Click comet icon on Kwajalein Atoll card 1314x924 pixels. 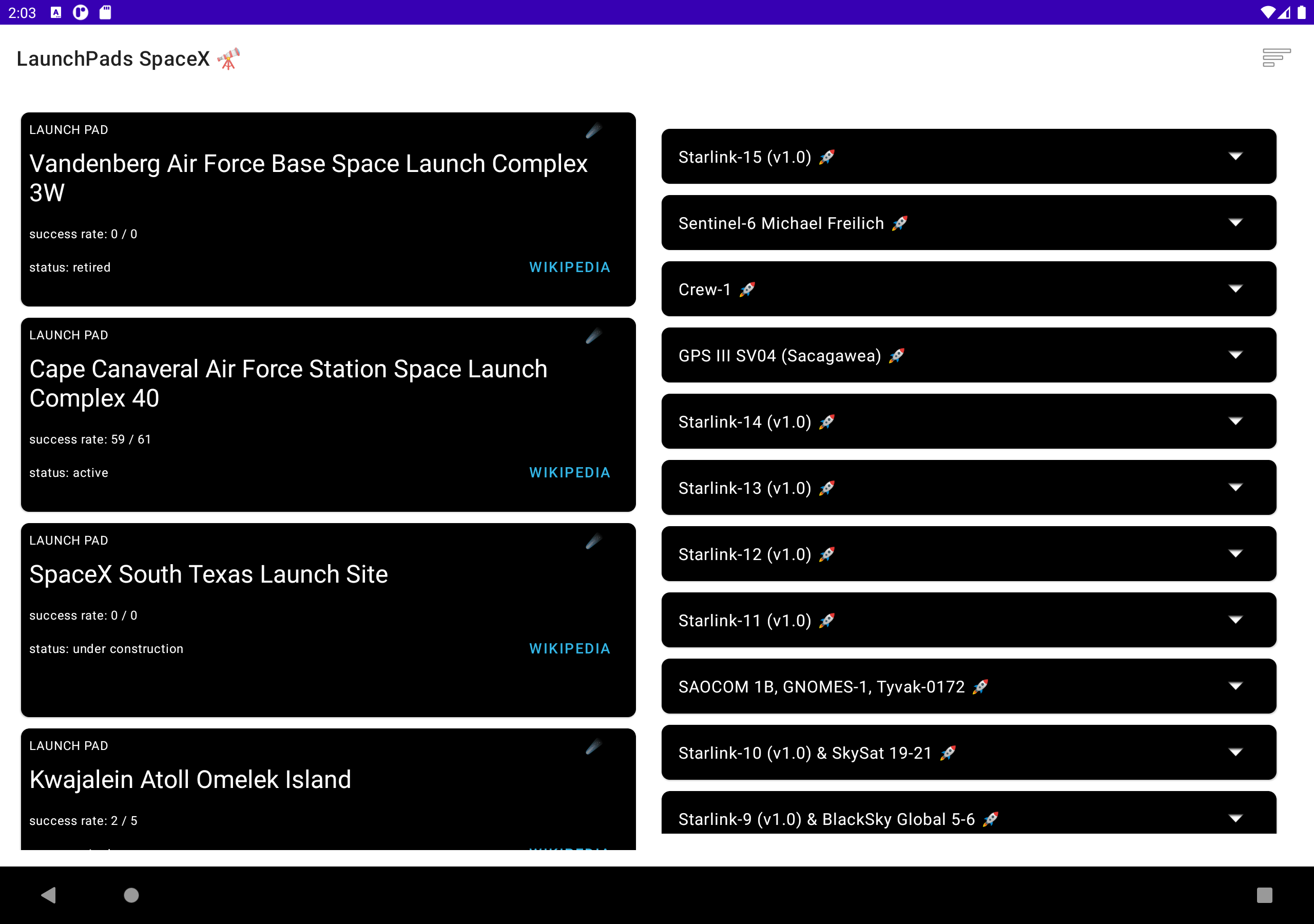(x=593, y=746)
